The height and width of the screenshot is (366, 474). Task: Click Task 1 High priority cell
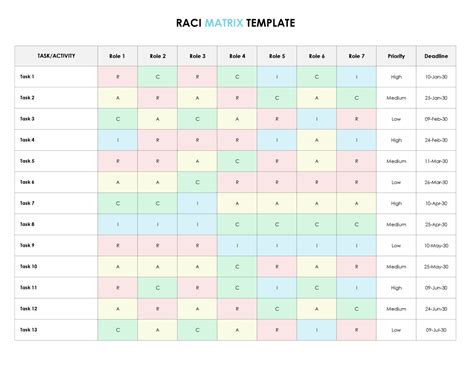pos(396,77)
